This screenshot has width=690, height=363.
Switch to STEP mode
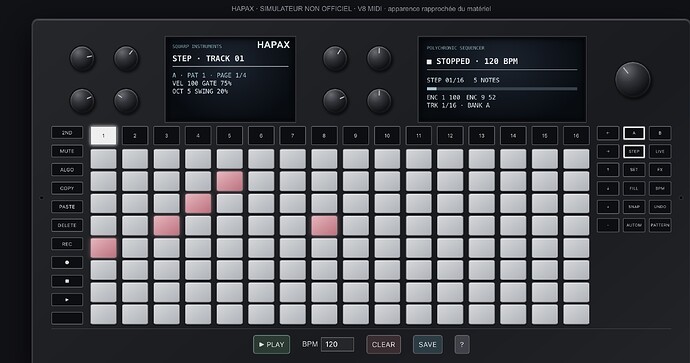pos(634,151)
